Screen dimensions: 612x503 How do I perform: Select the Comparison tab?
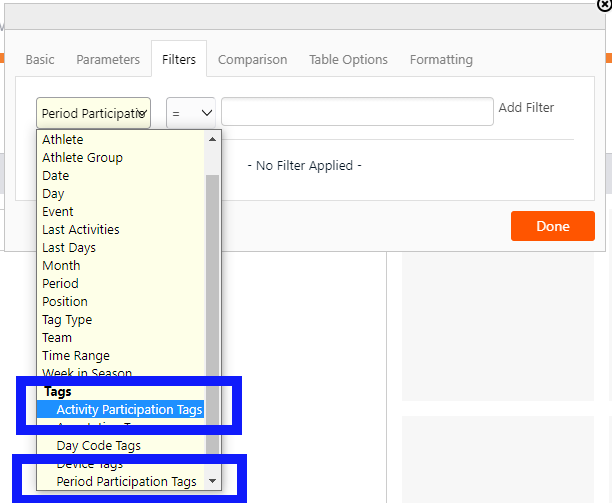click(x=253, y=59)
